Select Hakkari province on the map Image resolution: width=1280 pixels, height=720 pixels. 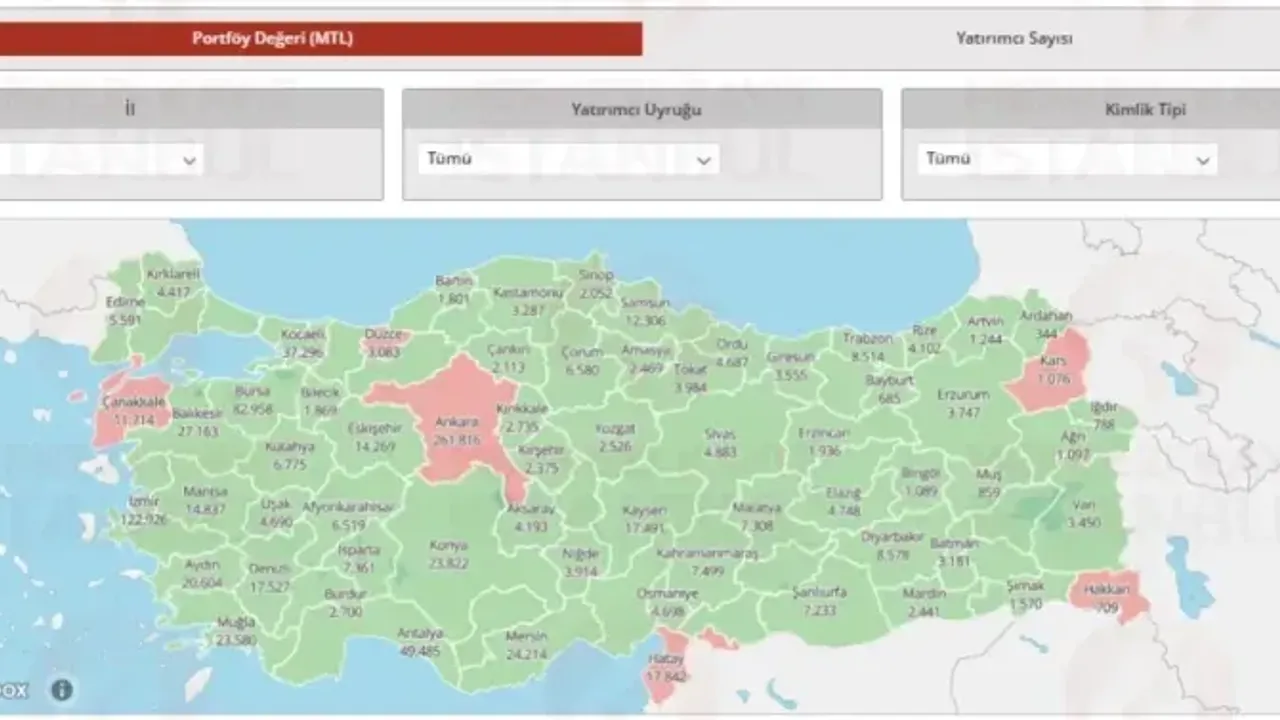pos(1106,596)
